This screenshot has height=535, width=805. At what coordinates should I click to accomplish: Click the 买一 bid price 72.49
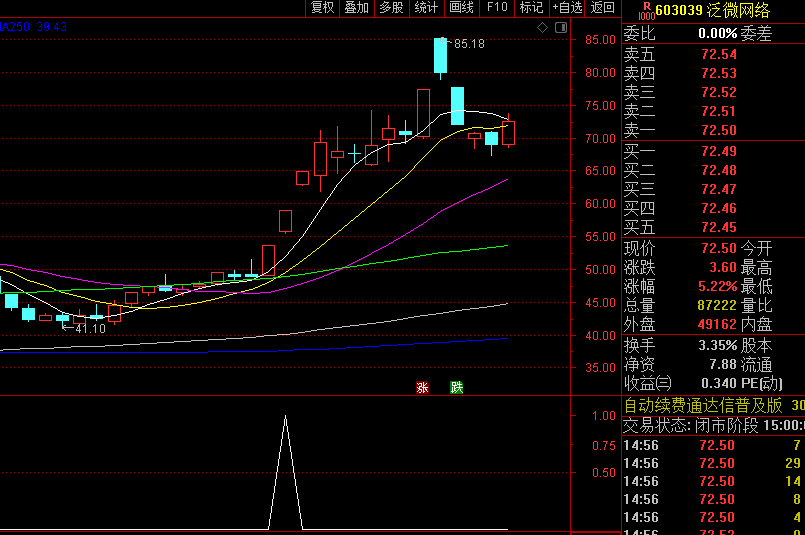pos(718,151)
